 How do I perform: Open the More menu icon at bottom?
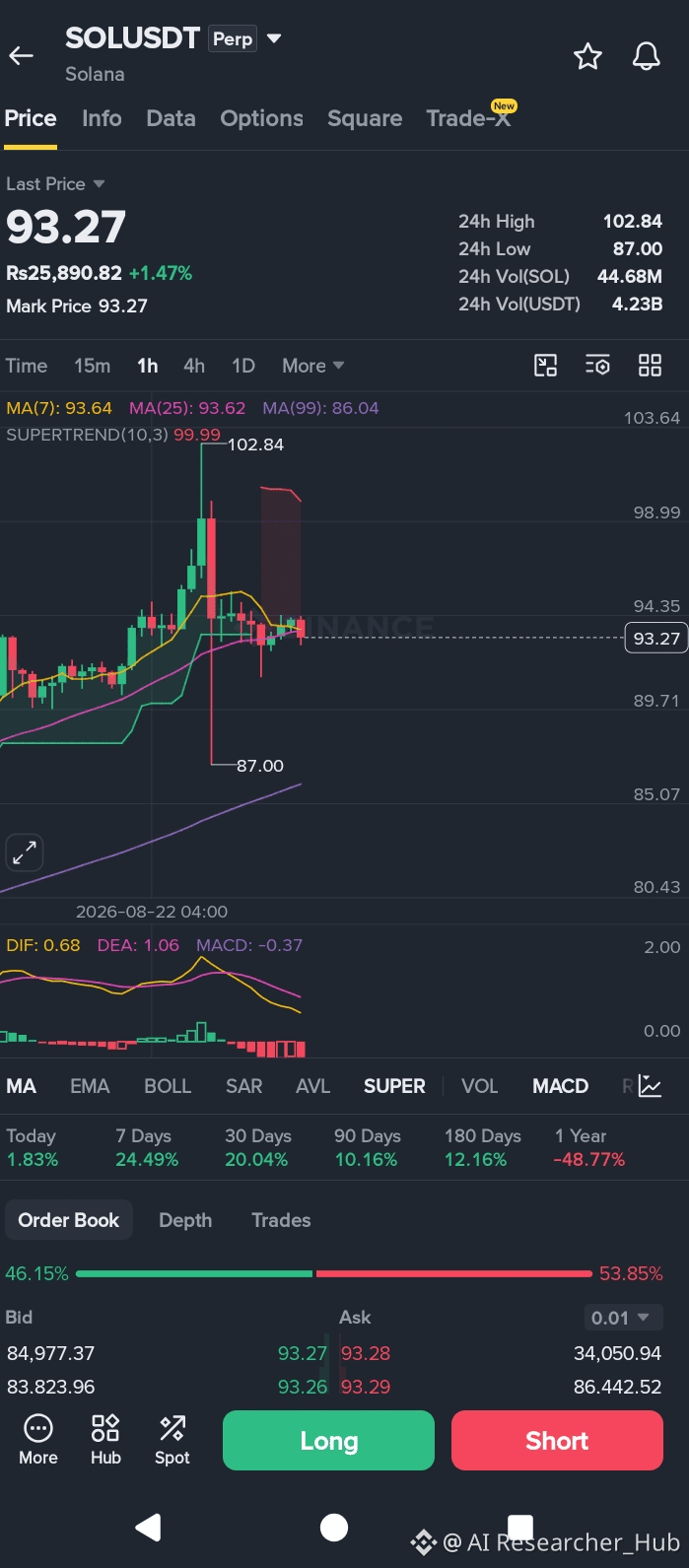(38, 1440)
